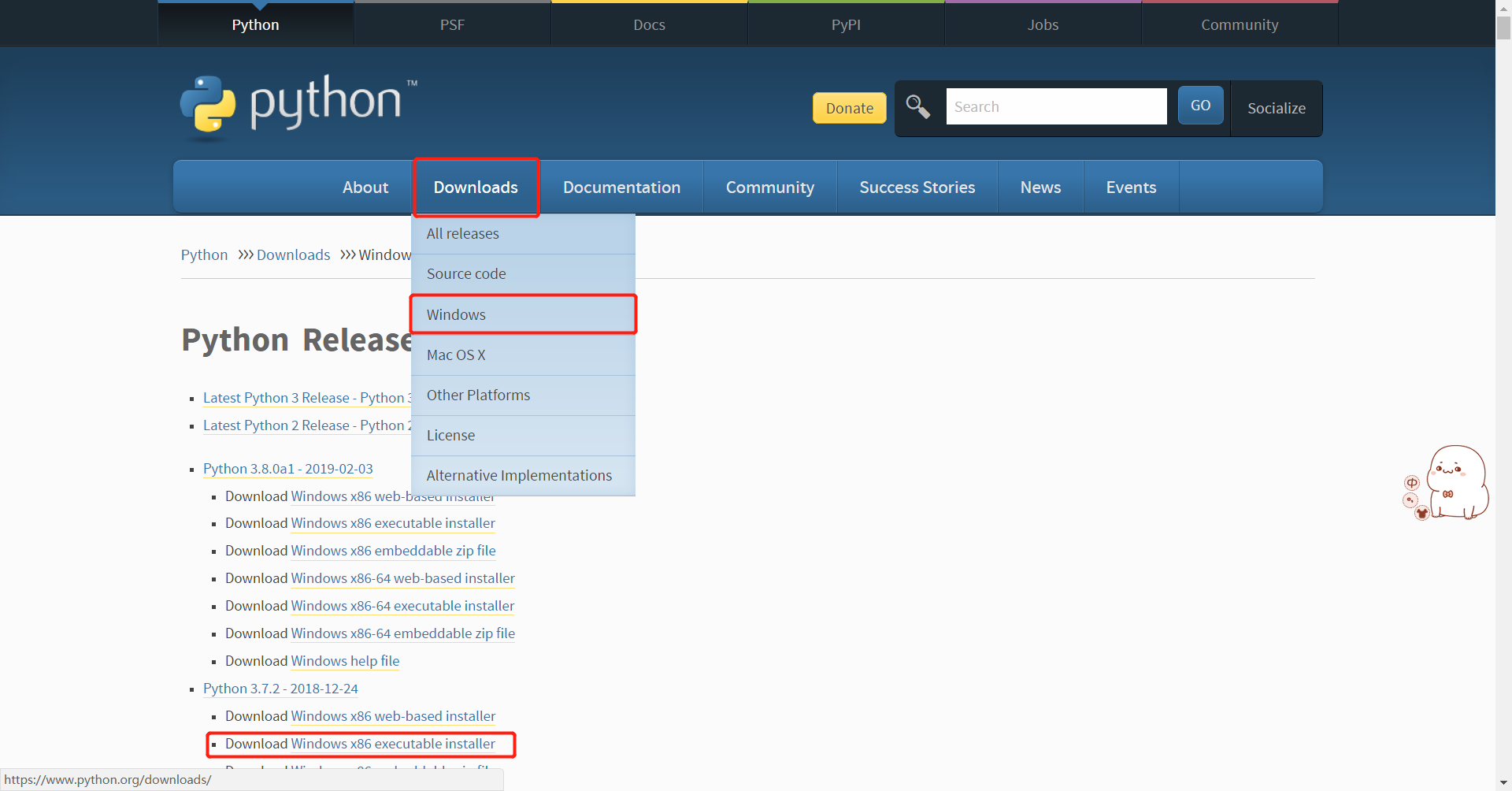Screen dimensions: 1512x791
Task: Open Latest Python 2 Release link
Action: (x=307, y=425)
